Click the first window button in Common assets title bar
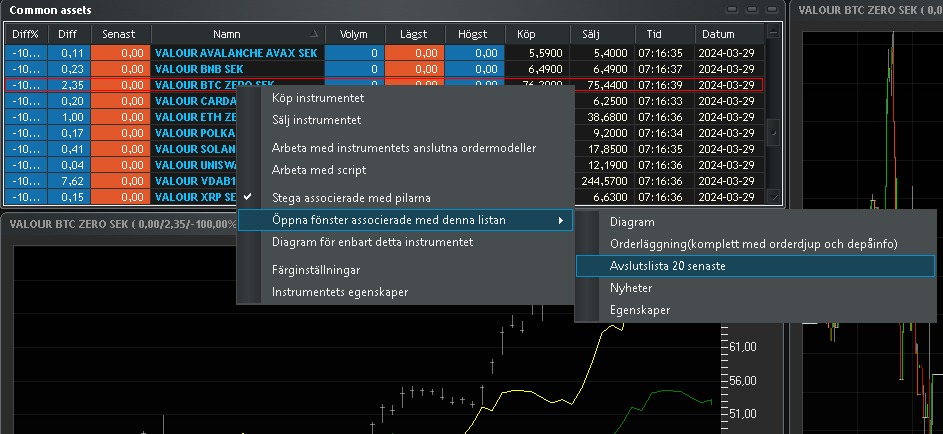 click(732, 10)
